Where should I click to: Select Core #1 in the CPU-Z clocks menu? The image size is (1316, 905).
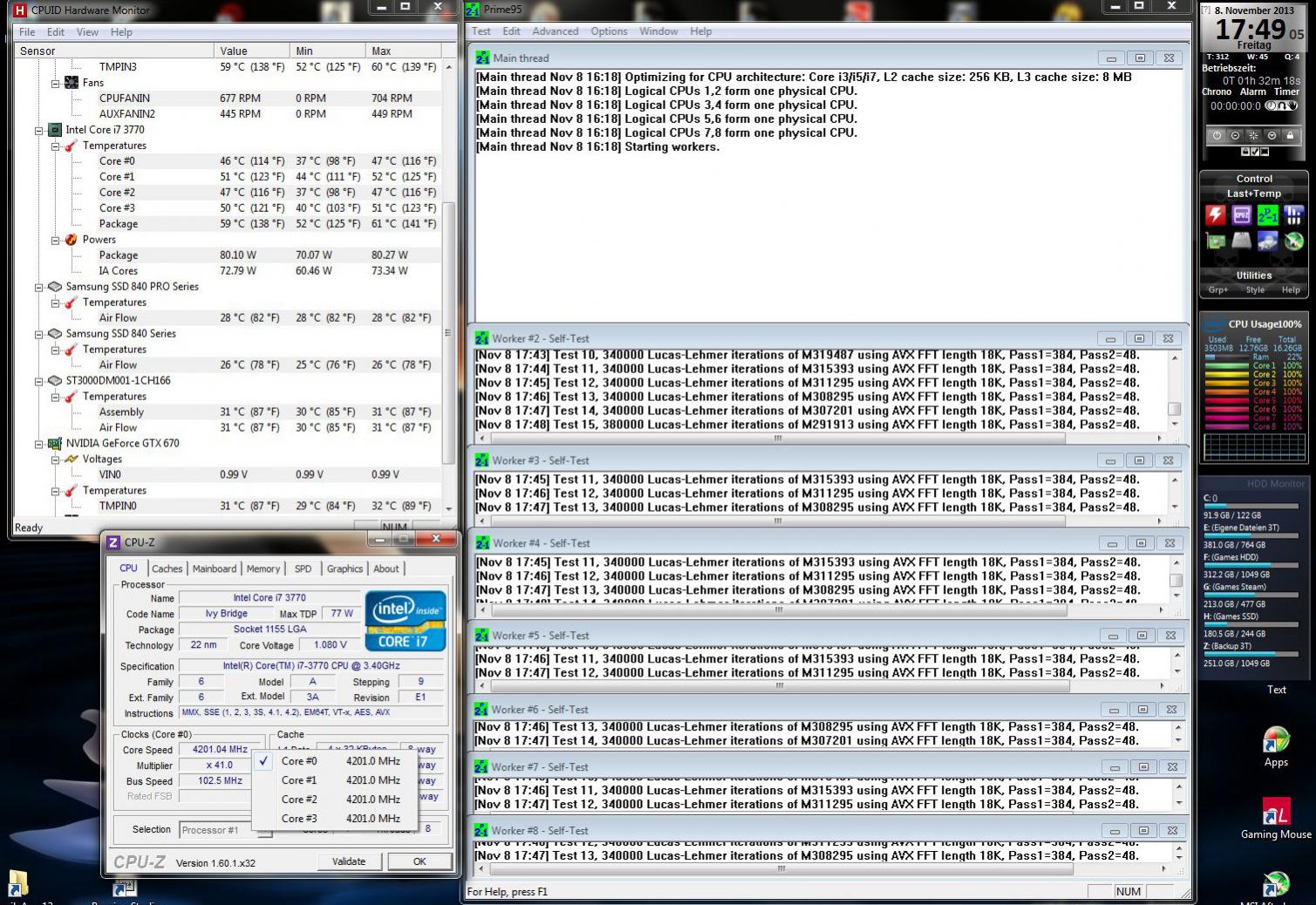click(336, 780)
